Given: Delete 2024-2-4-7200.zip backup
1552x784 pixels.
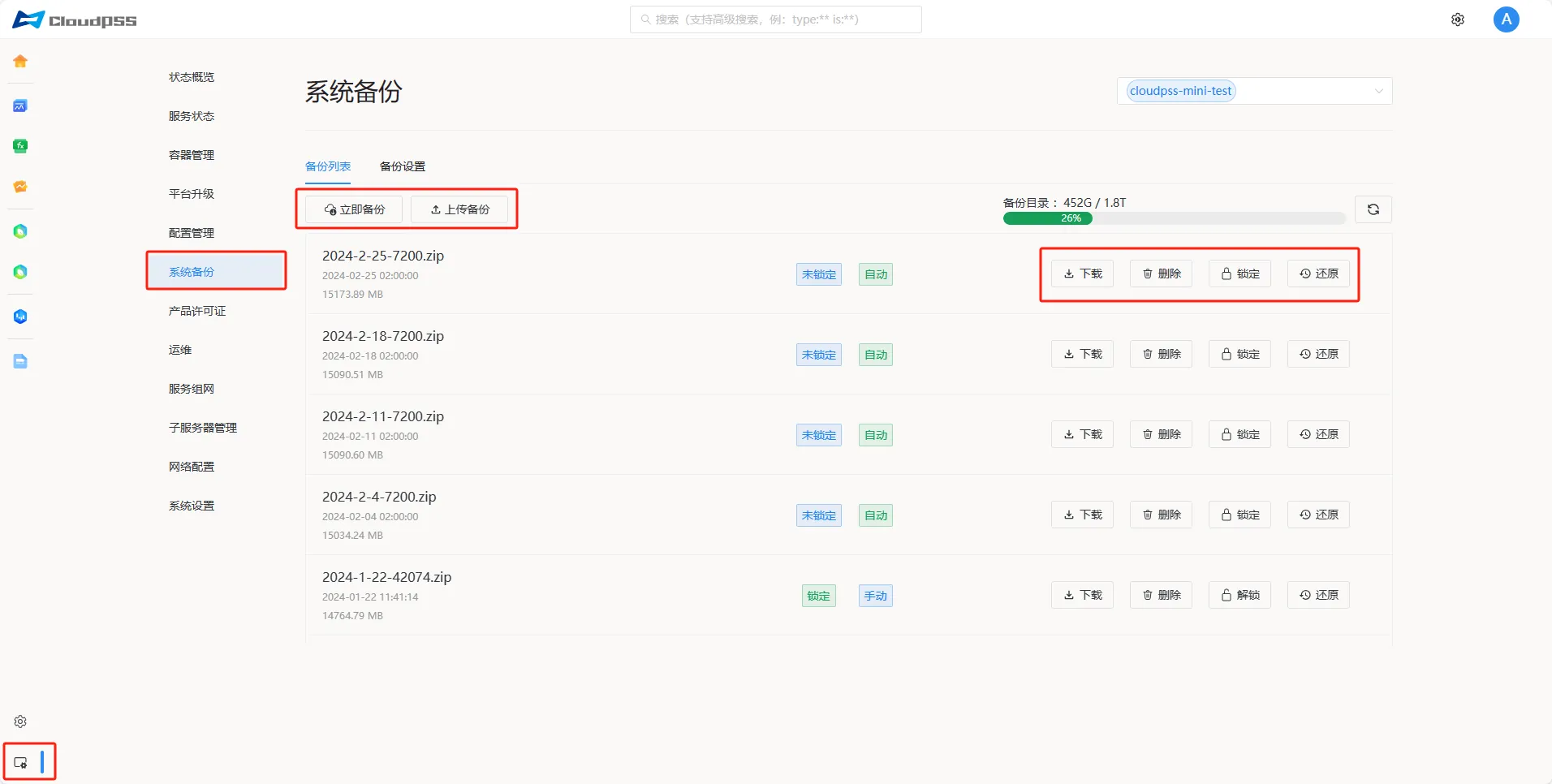Looking at the screenshot, I should coord(1162,515).
